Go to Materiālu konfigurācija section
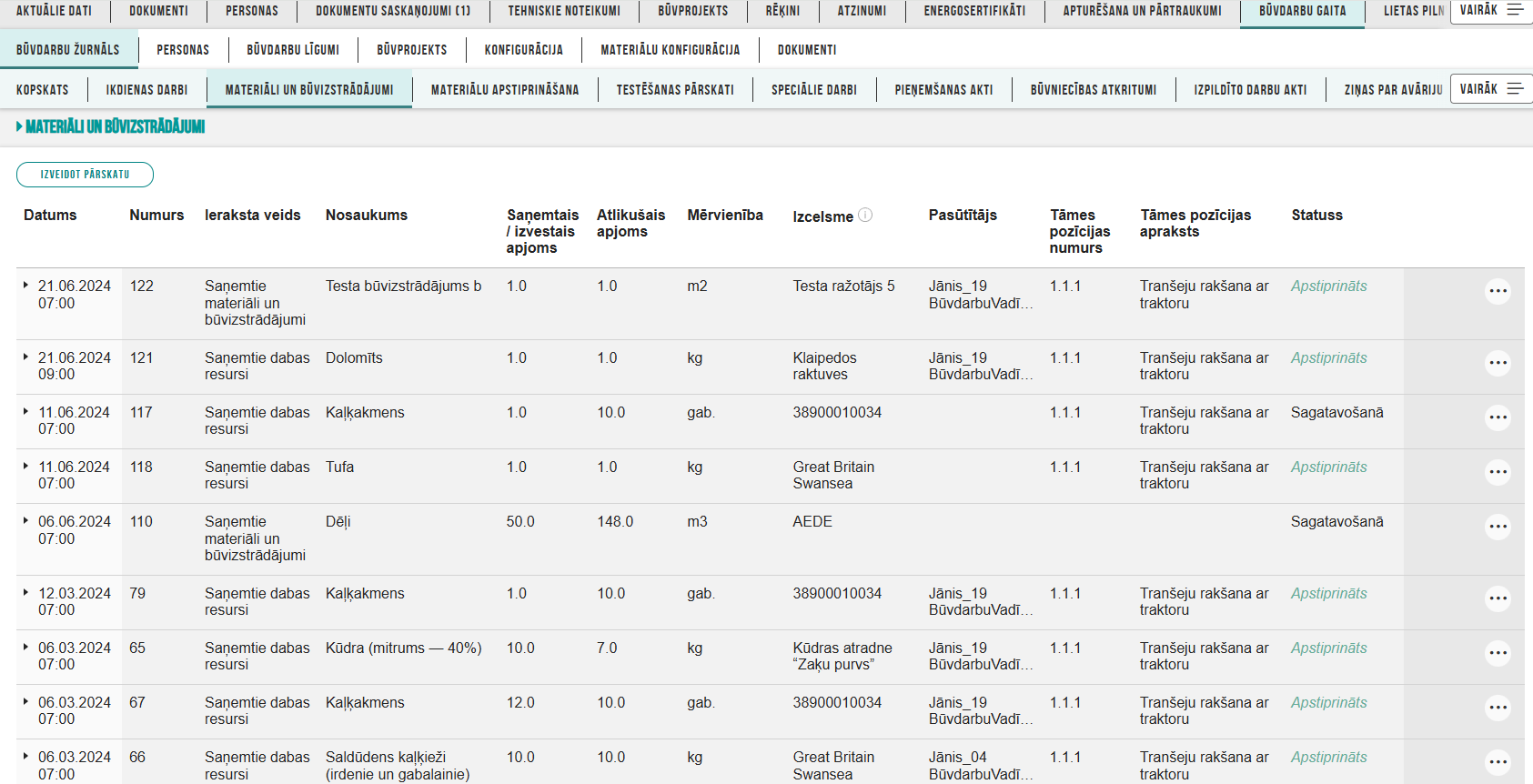Screen dimensions: 1533x784 [670, 50]
